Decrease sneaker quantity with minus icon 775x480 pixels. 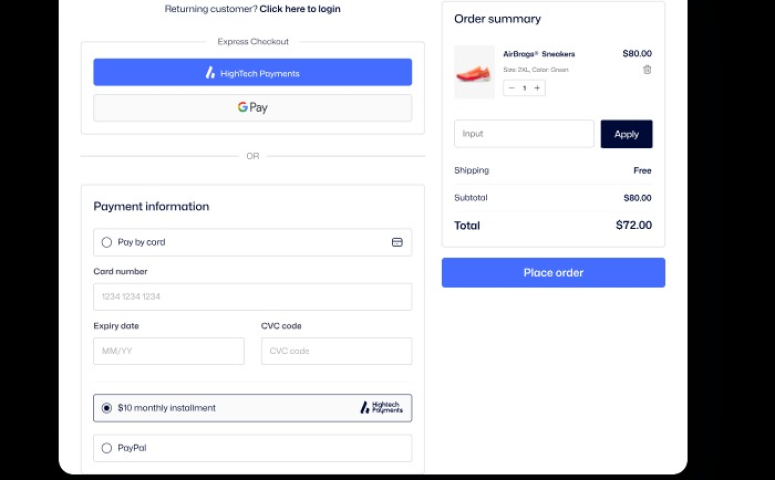click(x=512, y=88)
